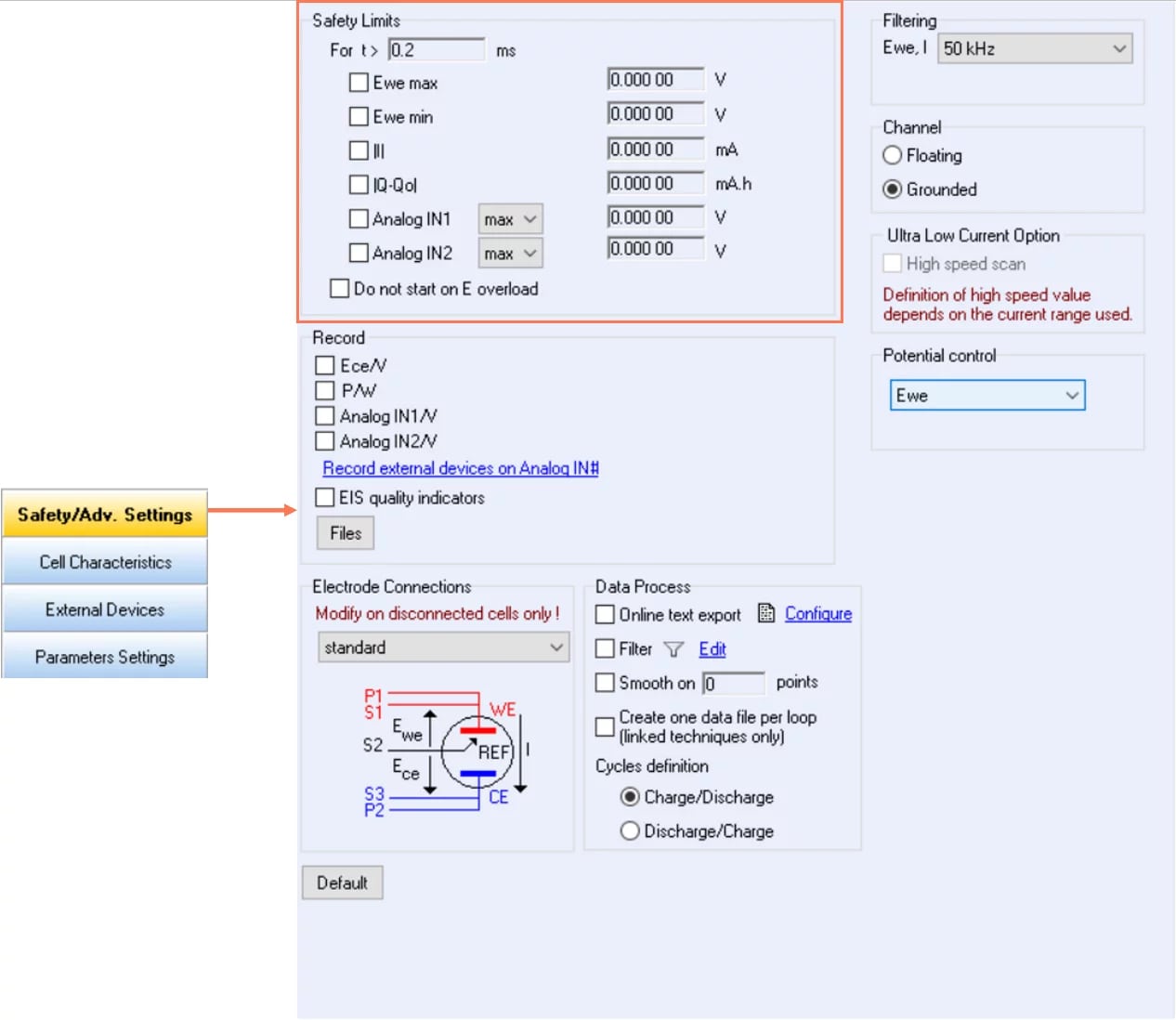Open the Ewe, I filtering dropdown
Image resolution: width=1176 pixels, height=1020 pixels.
click(x=1035, y=48)
